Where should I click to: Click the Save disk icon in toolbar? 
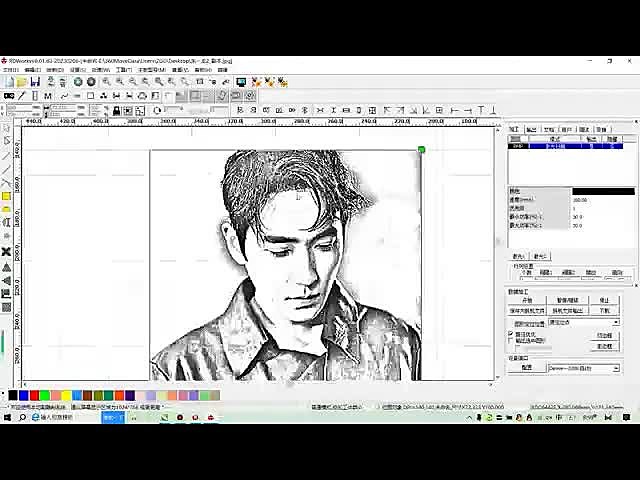point(35,82)
